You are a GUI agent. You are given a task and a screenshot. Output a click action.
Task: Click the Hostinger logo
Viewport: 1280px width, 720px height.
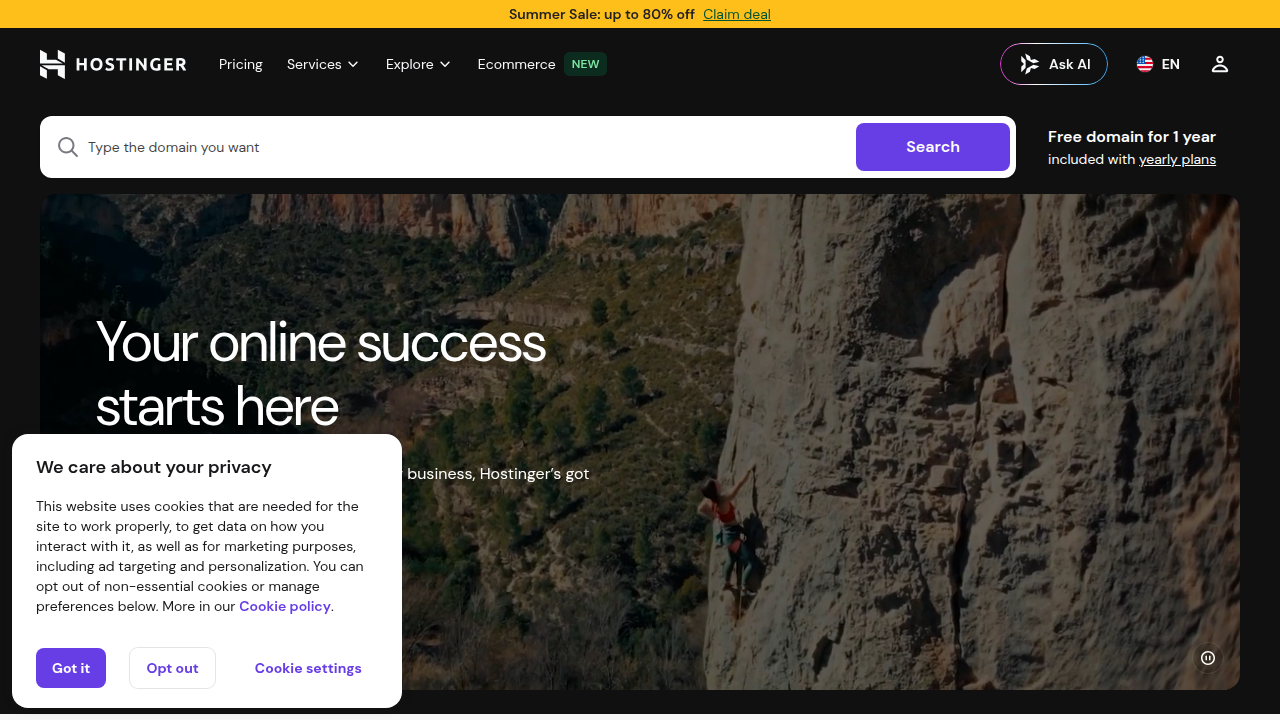click(x=113, y=64)
